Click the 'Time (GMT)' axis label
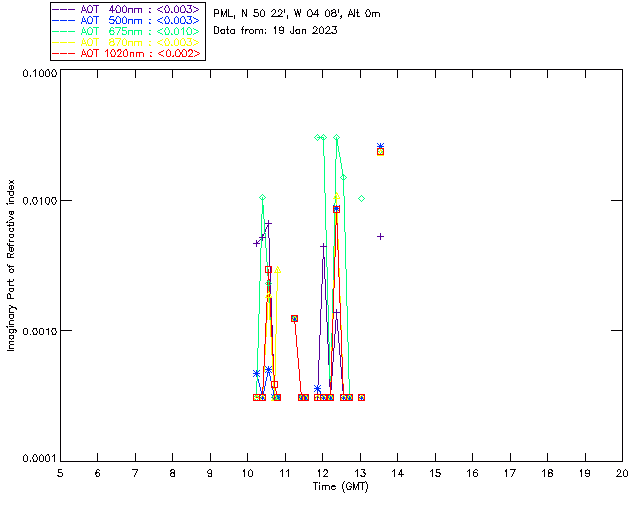 pyautogui.click(x=340, y=485)
